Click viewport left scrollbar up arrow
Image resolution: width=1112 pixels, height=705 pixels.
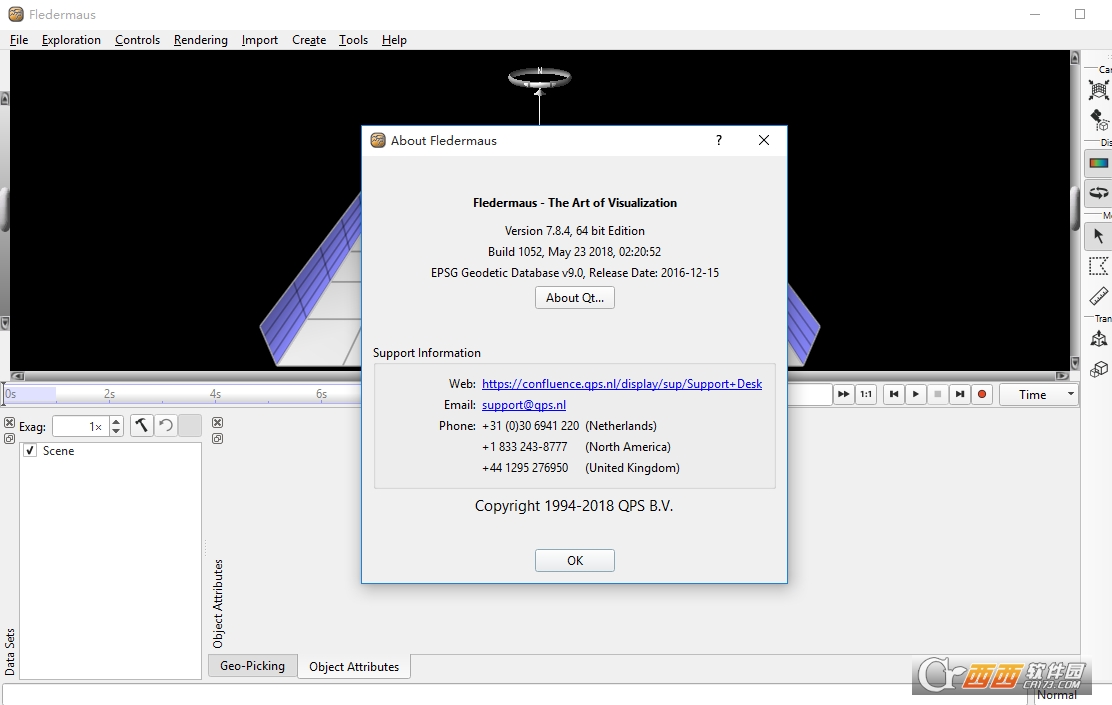point(4,99)
